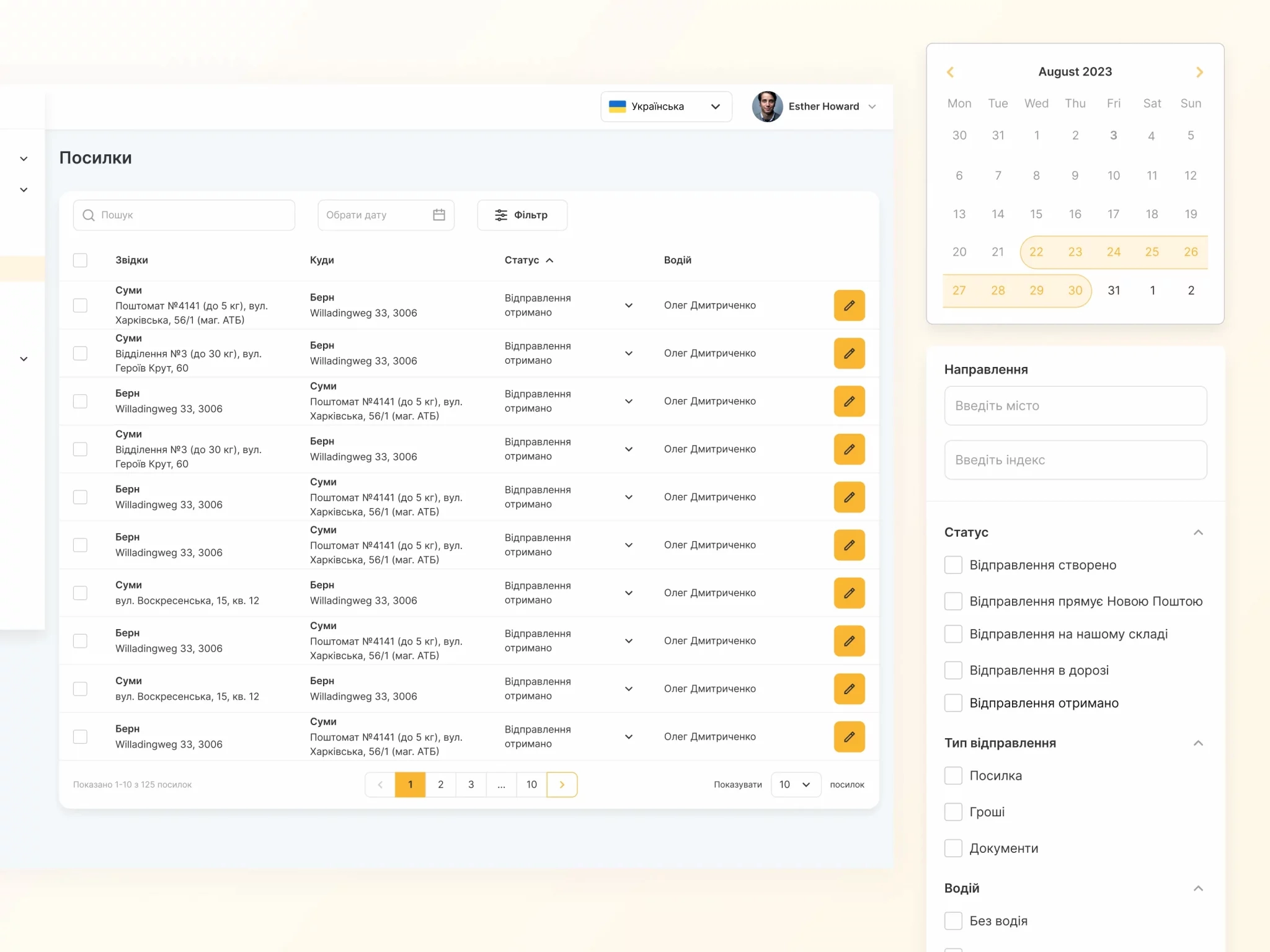
Task: Open the Українська language dropdown
Action: pyautogui.click(x=666, y=107)
